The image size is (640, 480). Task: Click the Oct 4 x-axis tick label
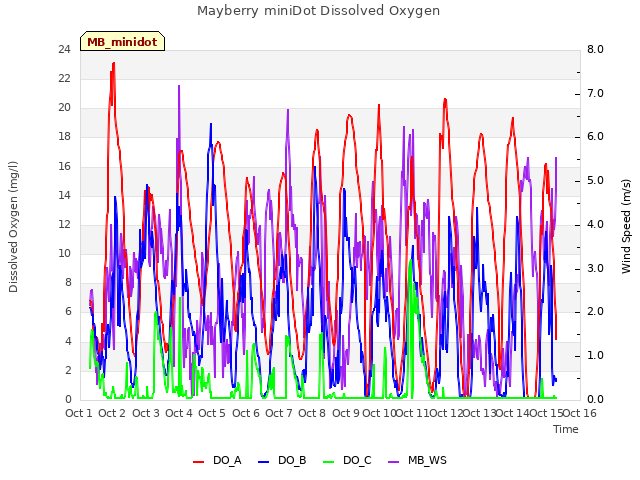(x=179, y=413)
